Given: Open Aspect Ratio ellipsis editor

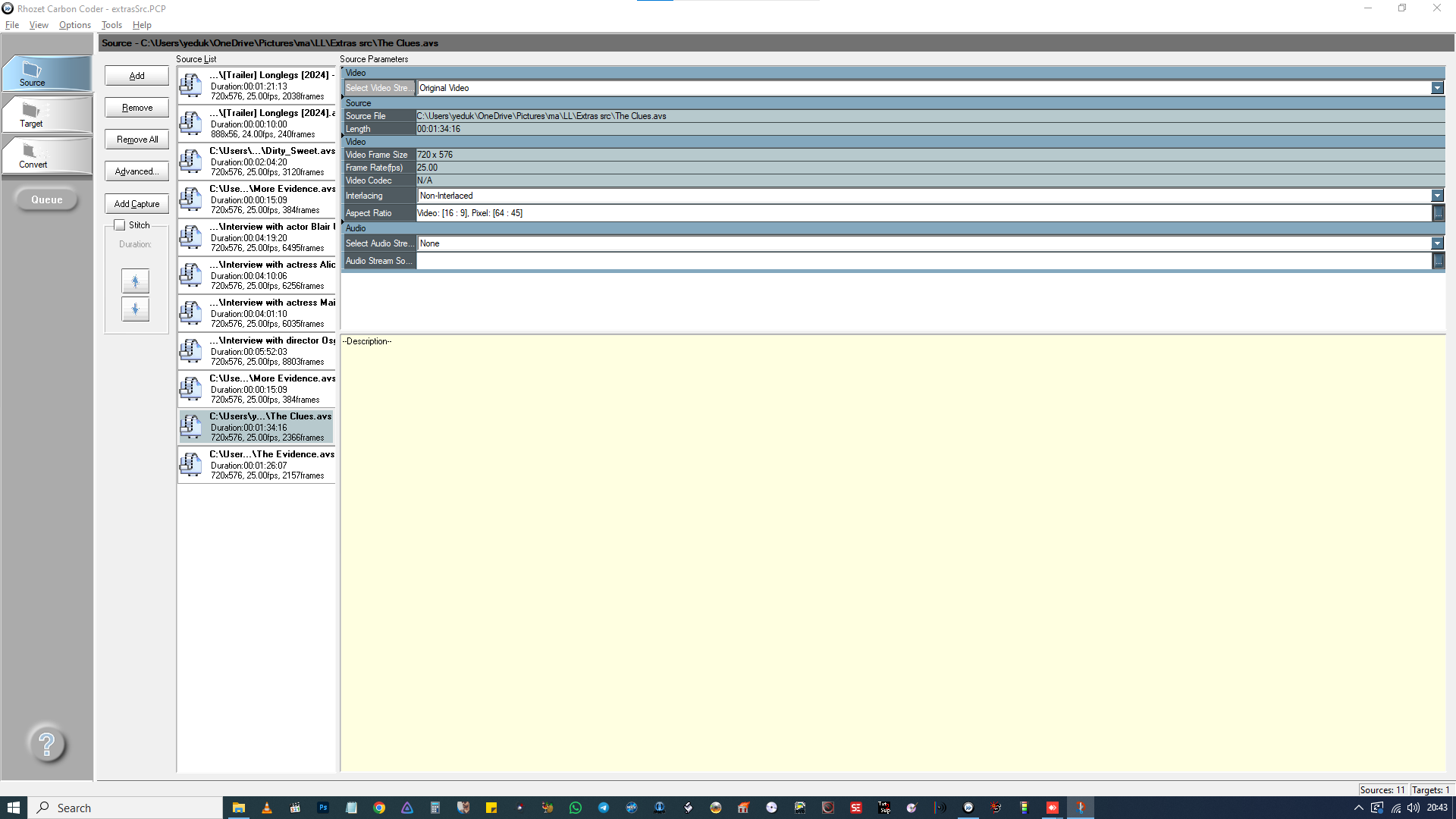Looking at the screenshot, I should [1438, 213].
